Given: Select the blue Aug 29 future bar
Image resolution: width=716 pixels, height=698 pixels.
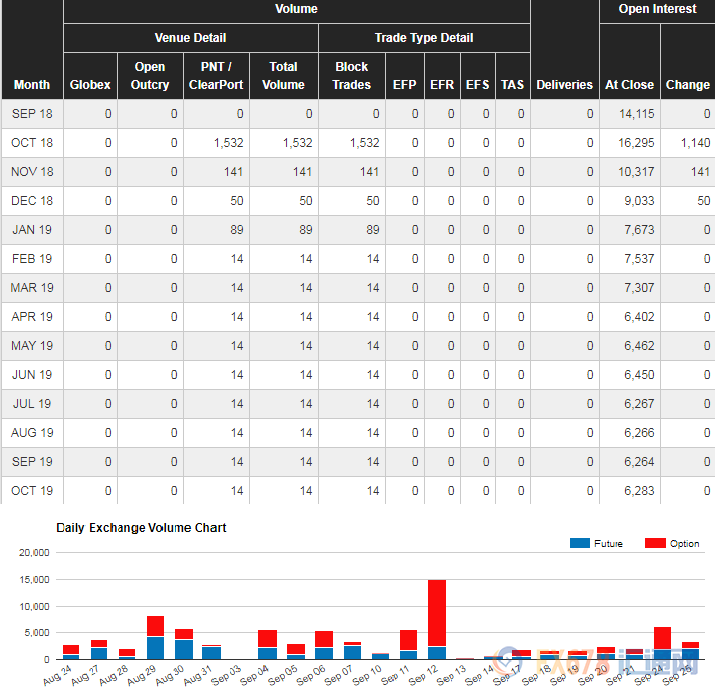Looking at the screenshot, I should pos(155,647).
